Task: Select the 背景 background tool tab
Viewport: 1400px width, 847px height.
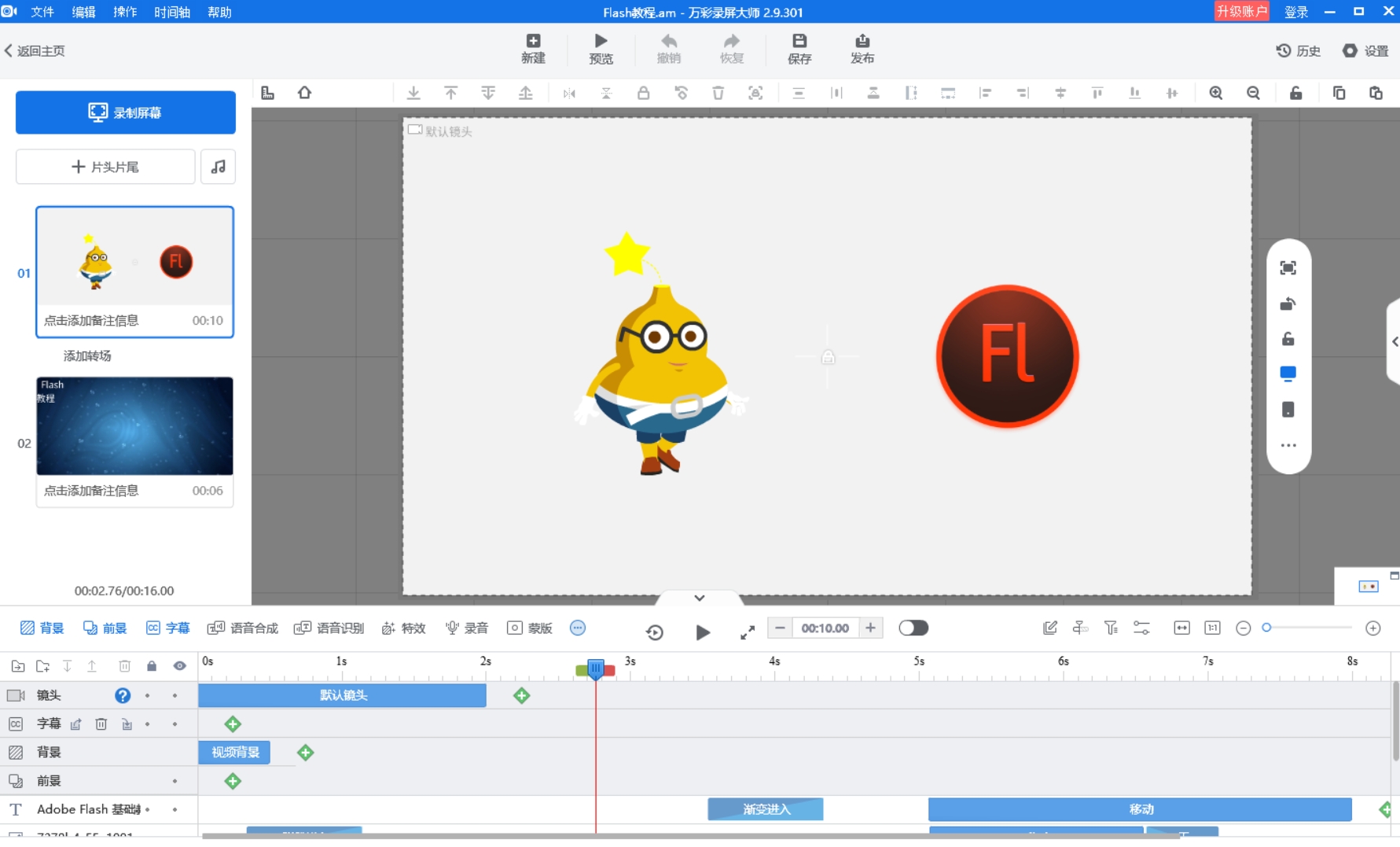Action: (42, 628)
